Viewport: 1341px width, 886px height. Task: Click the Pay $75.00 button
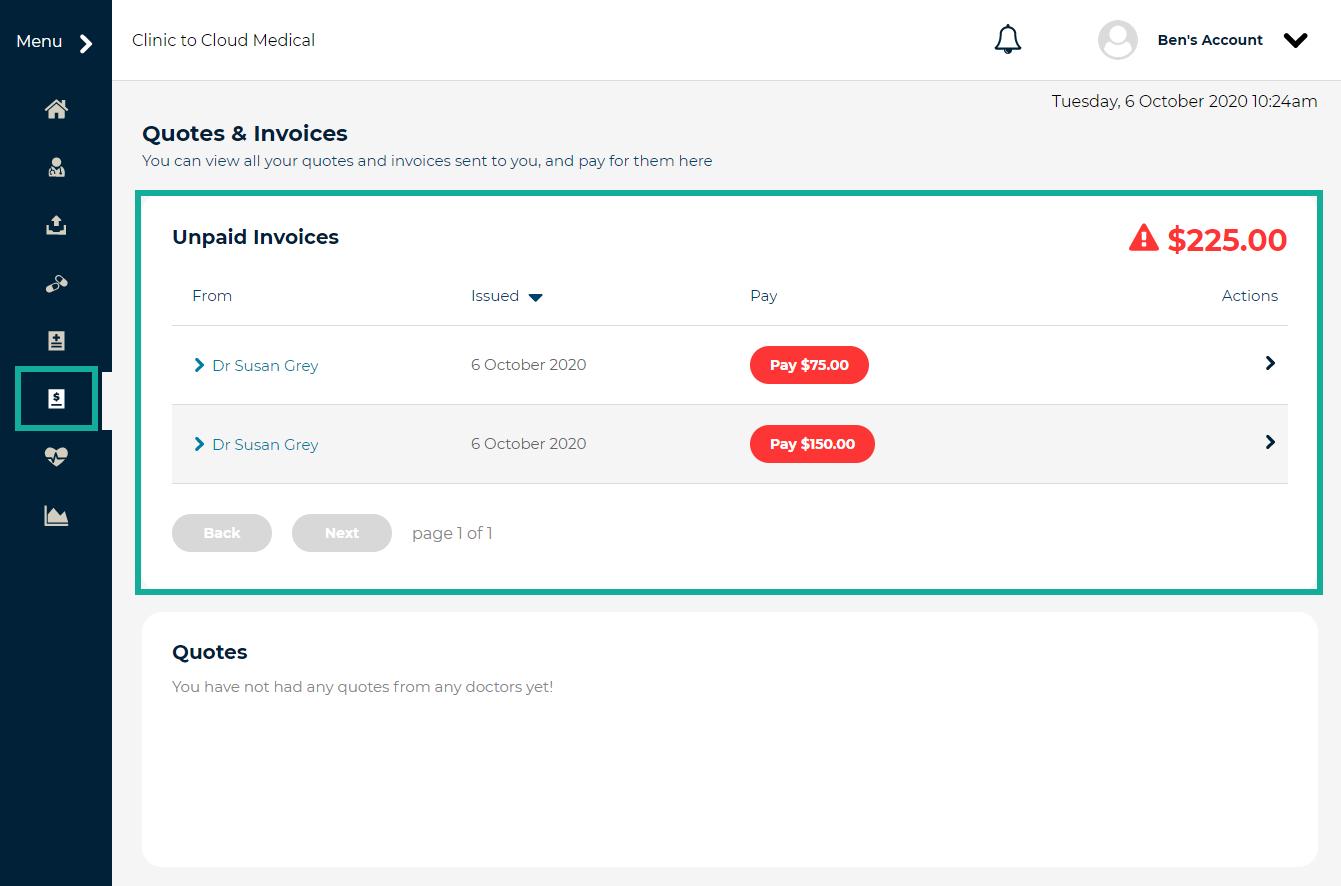[x=809, y=365]
